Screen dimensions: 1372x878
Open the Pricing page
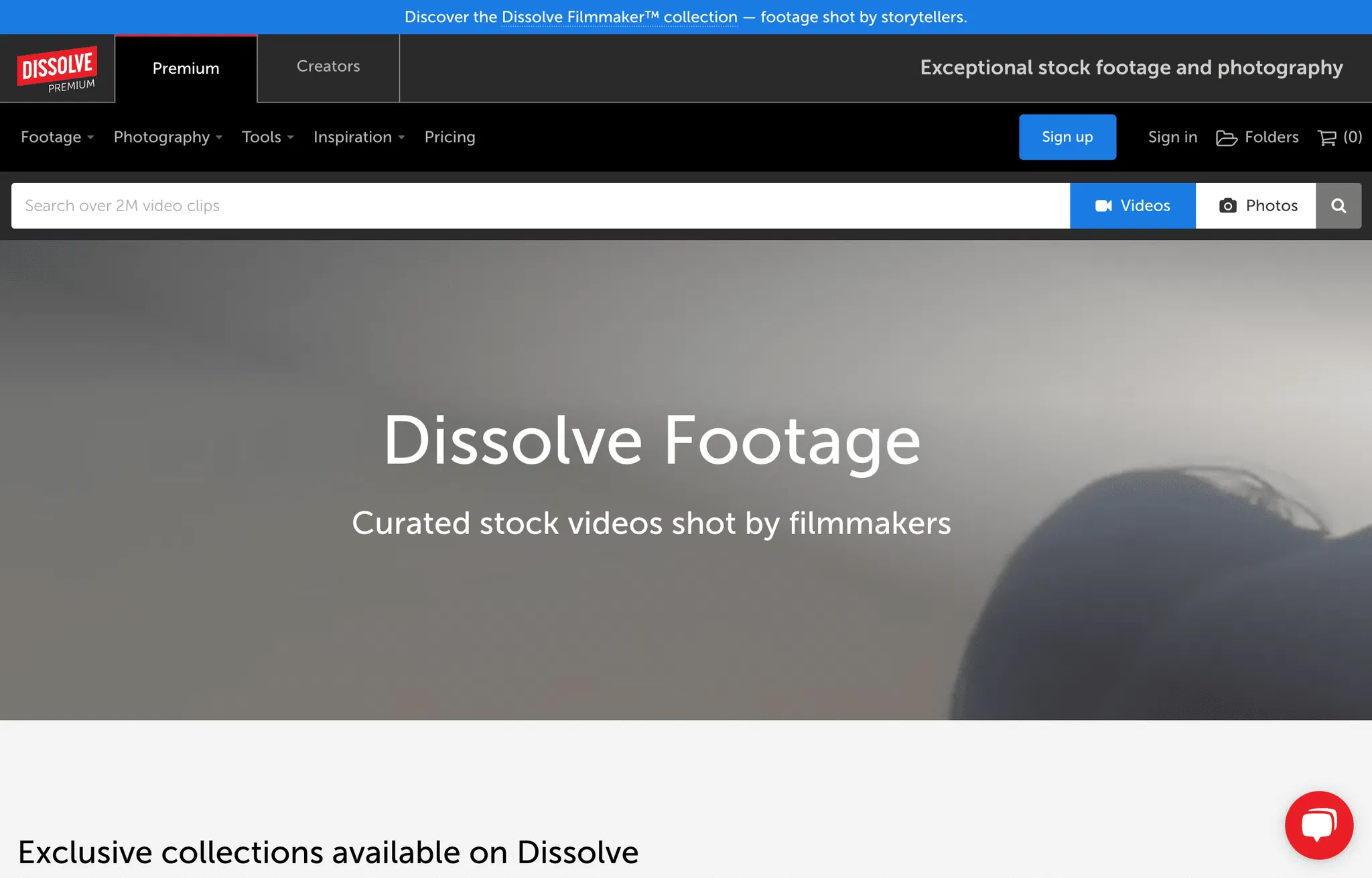pyautogui.click(x=450, y=137)
